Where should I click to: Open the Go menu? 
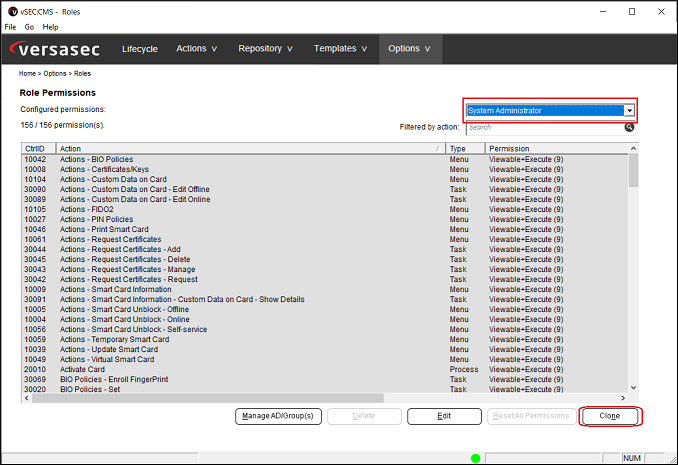pyautogui.click(x=29, y=27)
